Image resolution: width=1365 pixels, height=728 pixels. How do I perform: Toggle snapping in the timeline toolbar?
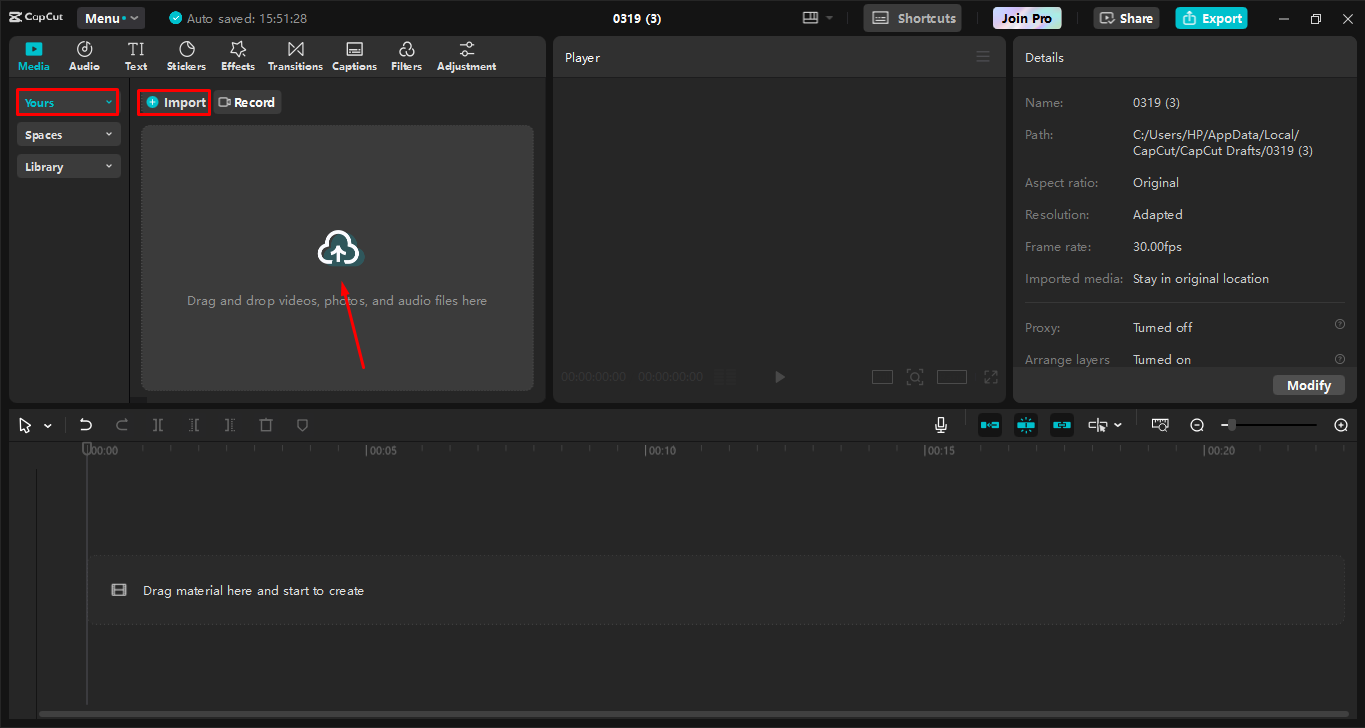point(1025,424)
